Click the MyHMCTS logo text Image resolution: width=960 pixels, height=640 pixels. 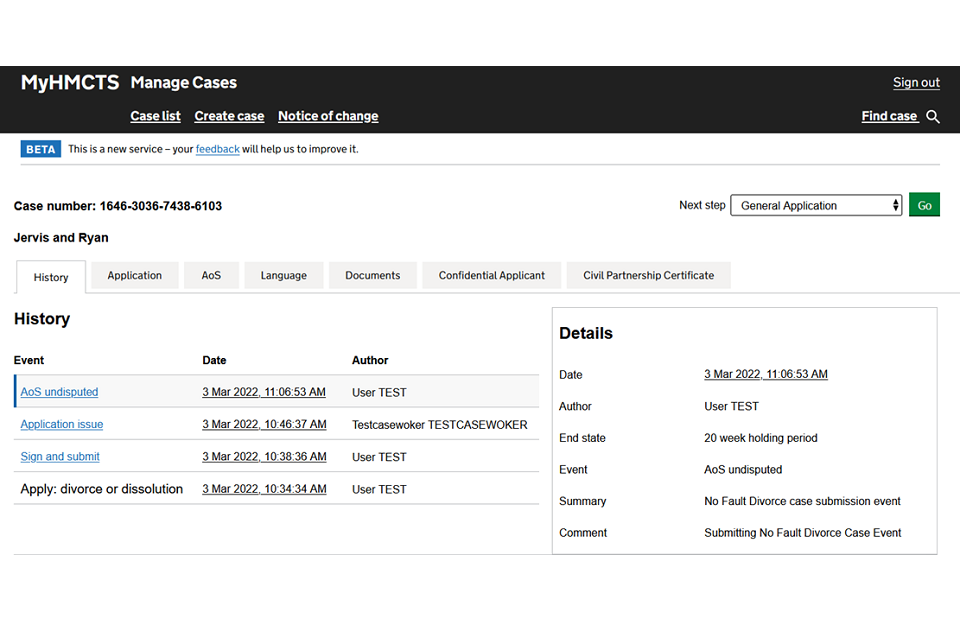[70, 83]
